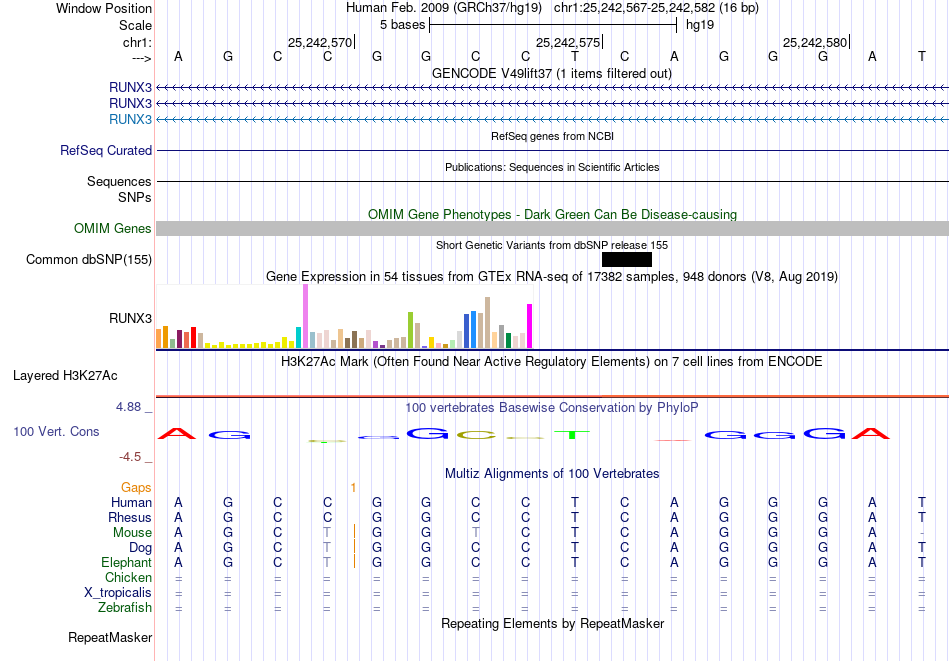
Task: Open the RefSeq Curated track label
Action: (x=106, y=150)
